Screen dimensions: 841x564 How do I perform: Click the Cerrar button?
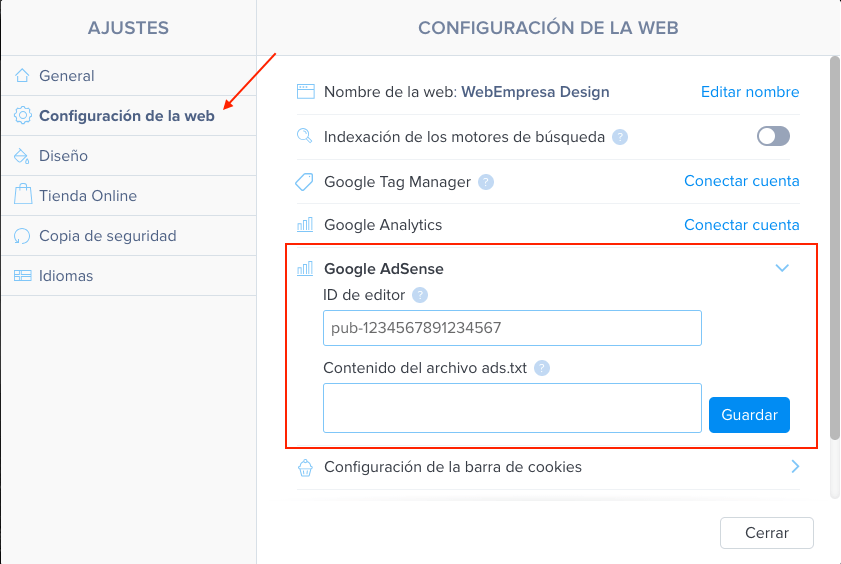point(766,532)
